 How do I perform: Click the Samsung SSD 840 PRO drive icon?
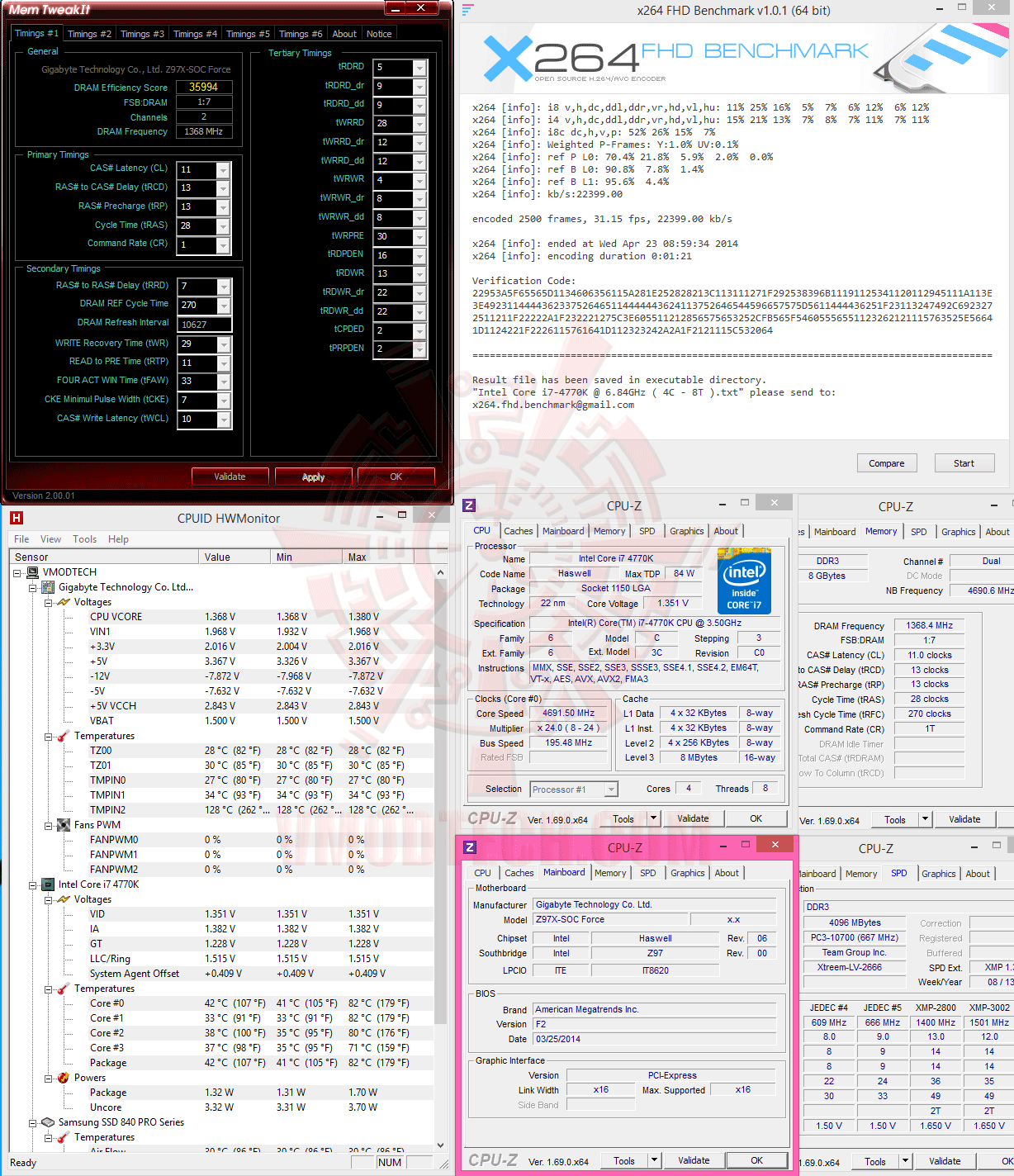click(49, 1122)
